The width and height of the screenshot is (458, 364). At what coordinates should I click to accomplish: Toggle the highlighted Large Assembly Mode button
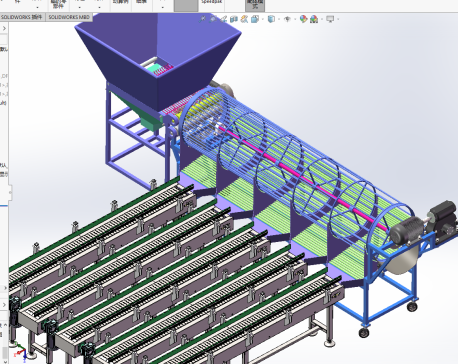pyautogui.click(x=255, y=5)
